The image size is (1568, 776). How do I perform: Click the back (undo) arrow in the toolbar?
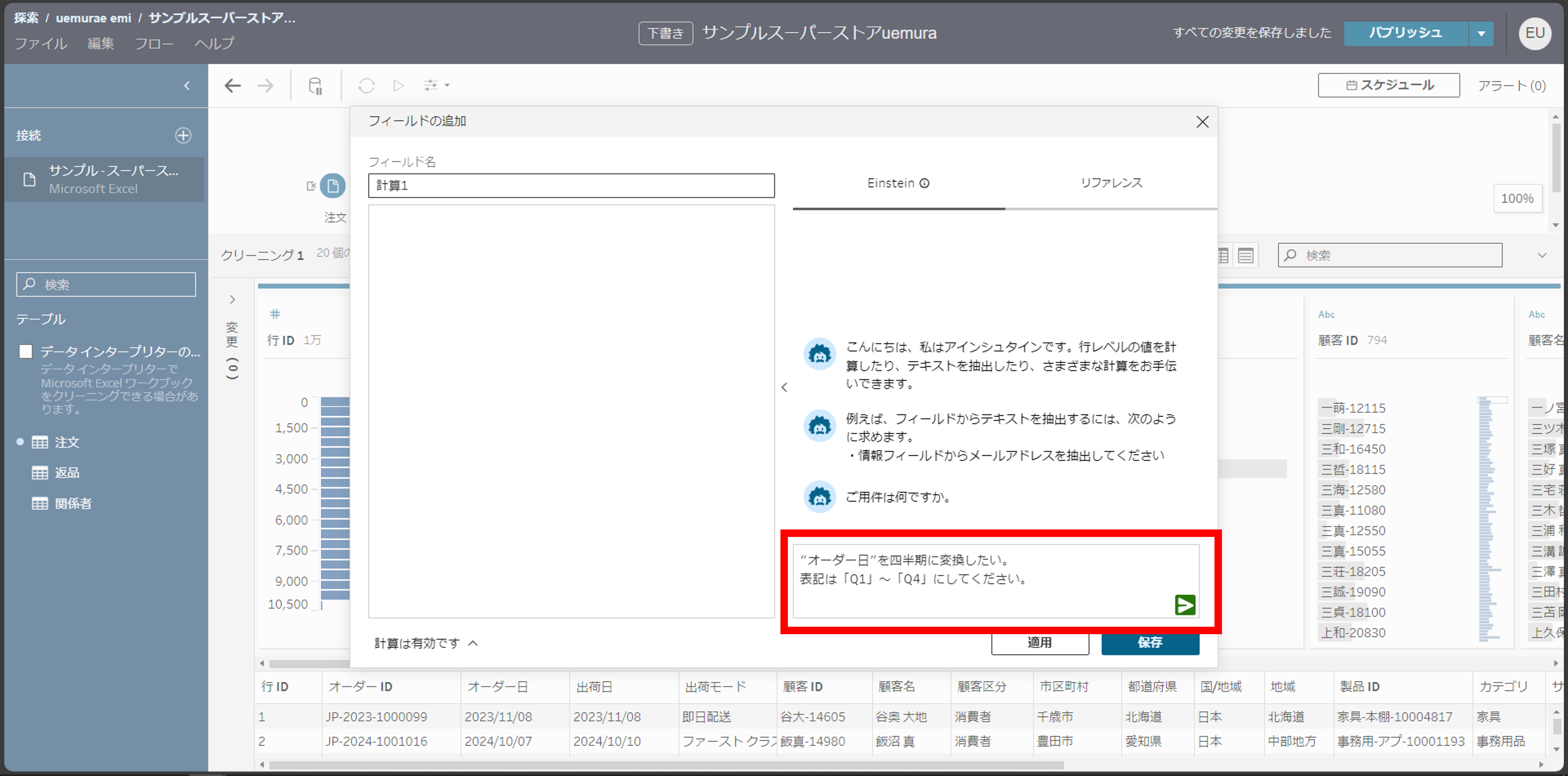tap(232, 86)
